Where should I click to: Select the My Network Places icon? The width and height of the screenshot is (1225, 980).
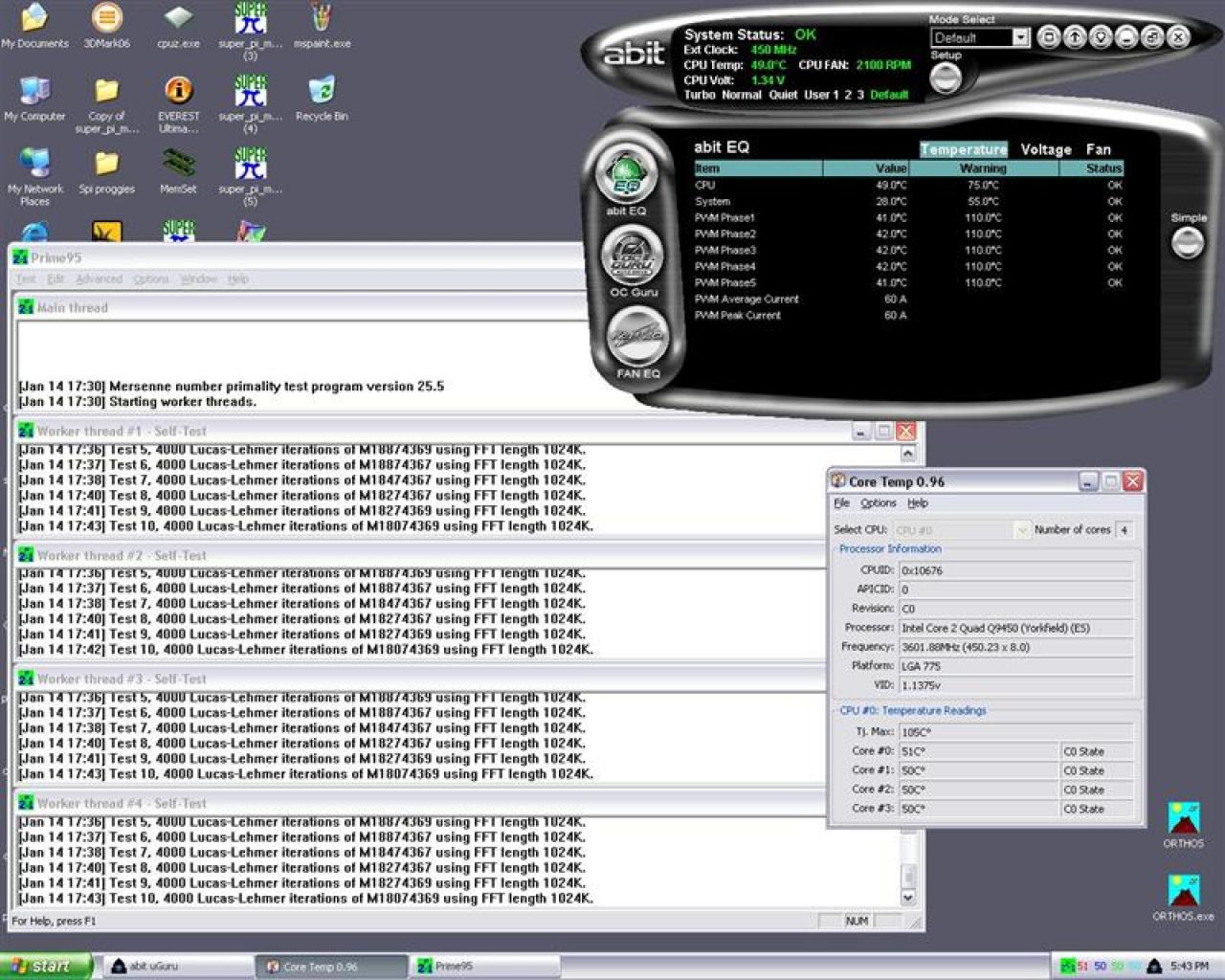pyautogui.click(x=34, y=177)
